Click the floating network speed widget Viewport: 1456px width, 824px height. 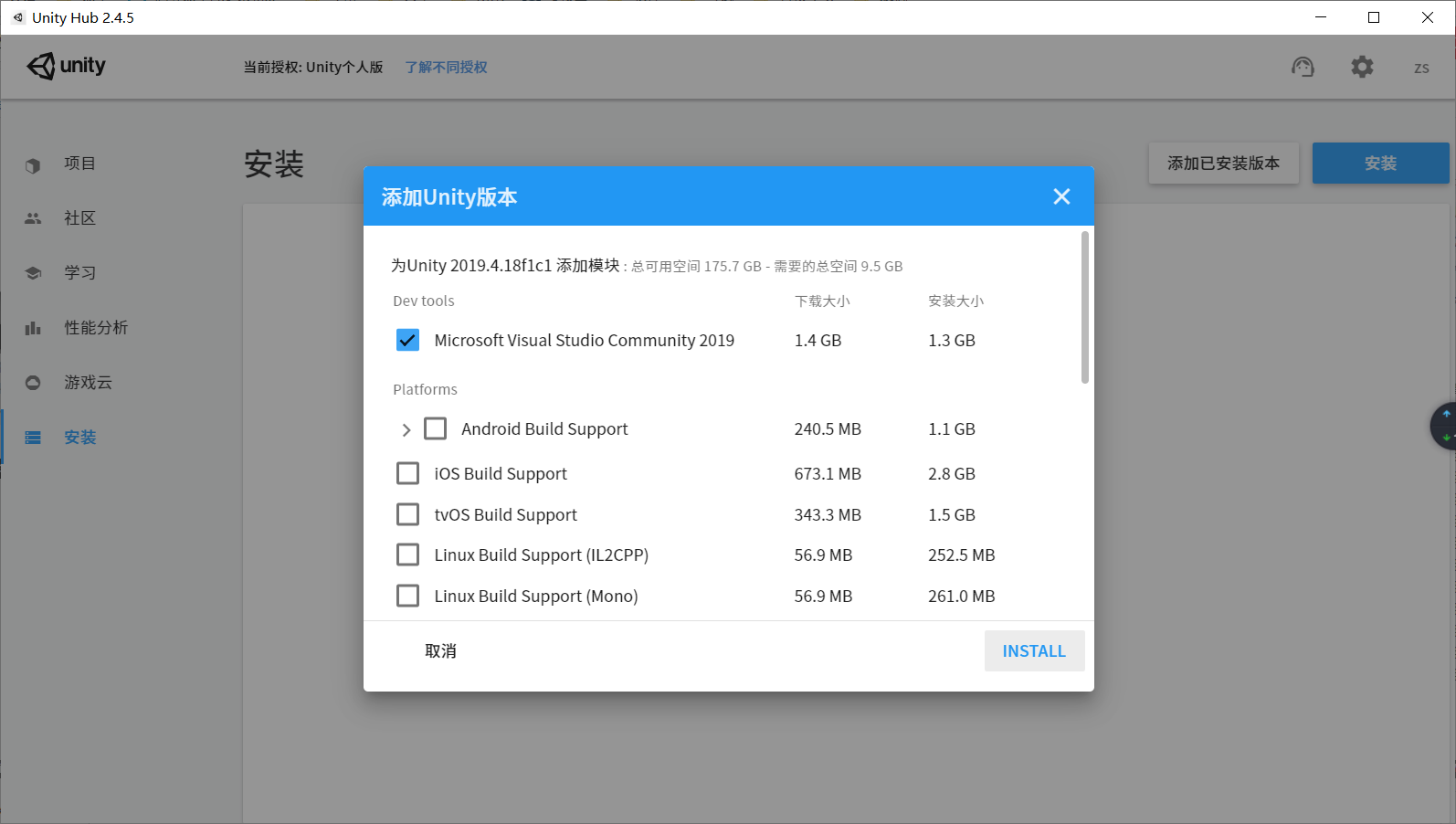click(x=1443, y=426)
